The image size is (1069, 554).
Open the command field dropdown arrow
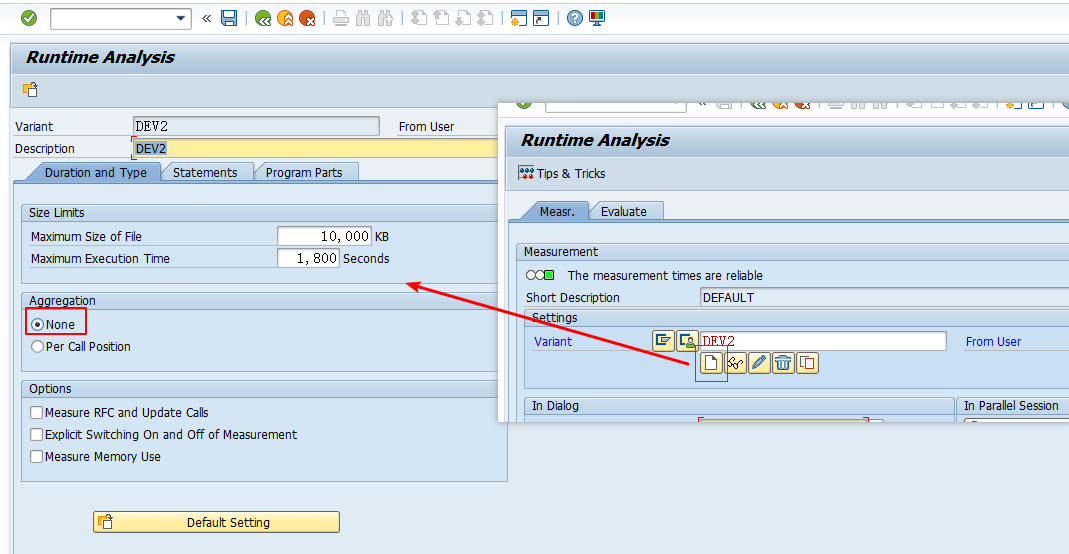point(181,18)
